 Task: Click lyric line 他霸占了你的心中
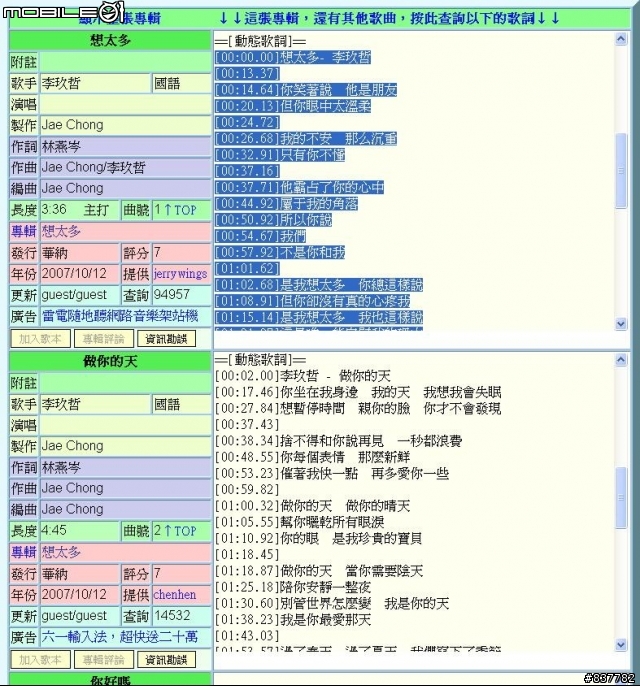[x=332, y=187]
